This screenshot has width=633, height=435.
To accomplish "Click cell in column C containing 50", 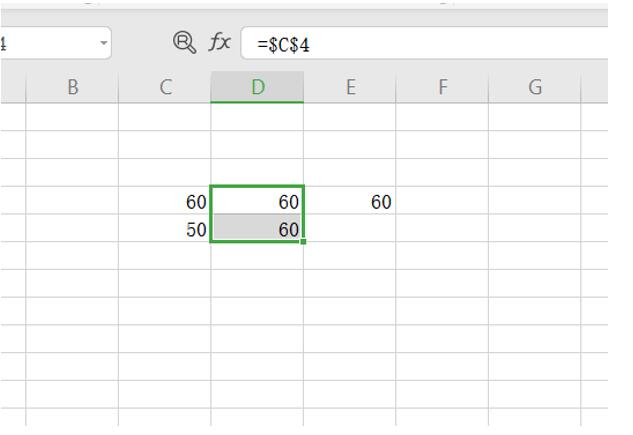I will pos(165,229).
